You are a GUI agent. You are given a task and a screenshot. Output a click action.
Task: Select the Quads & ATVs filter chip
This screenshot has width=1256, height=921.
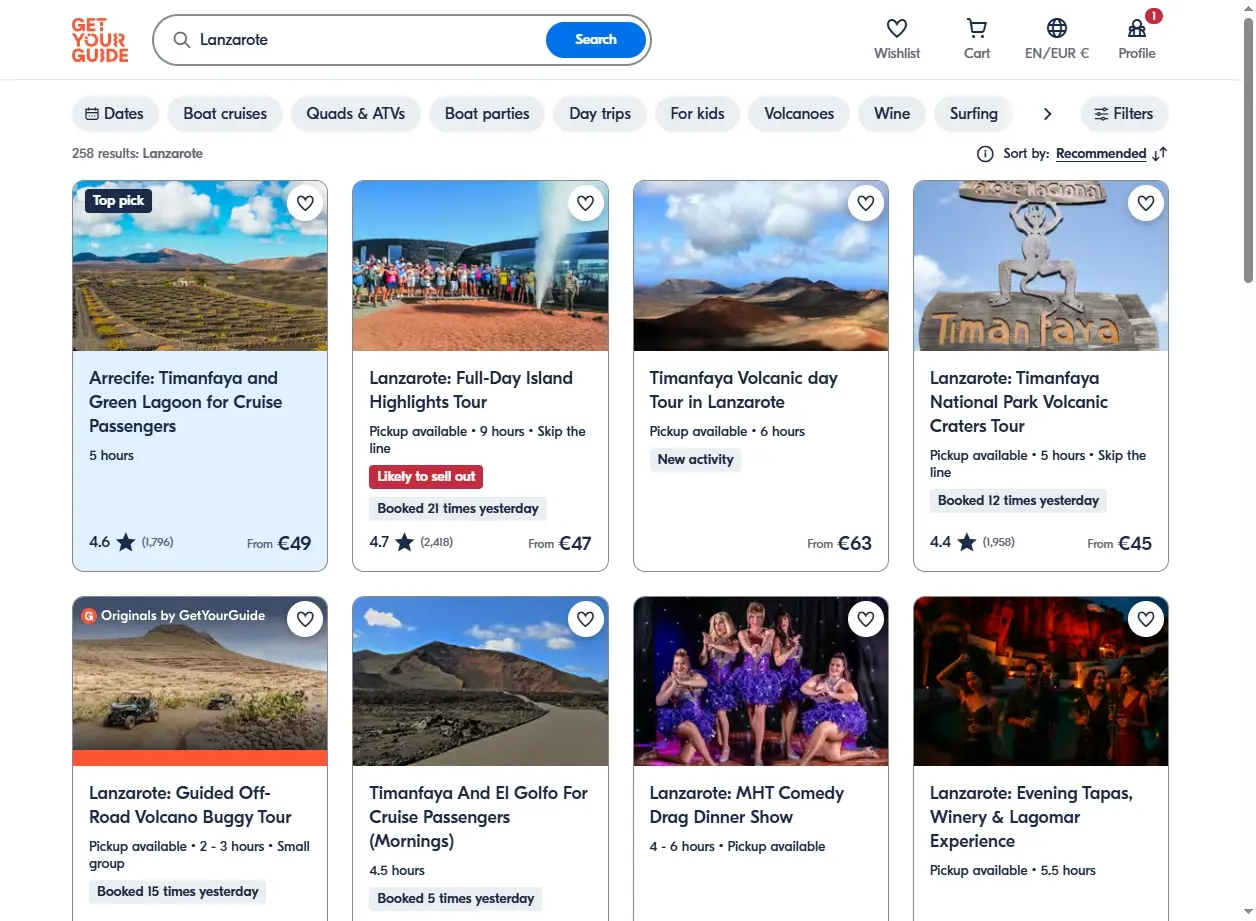click(x=356, y=114)
